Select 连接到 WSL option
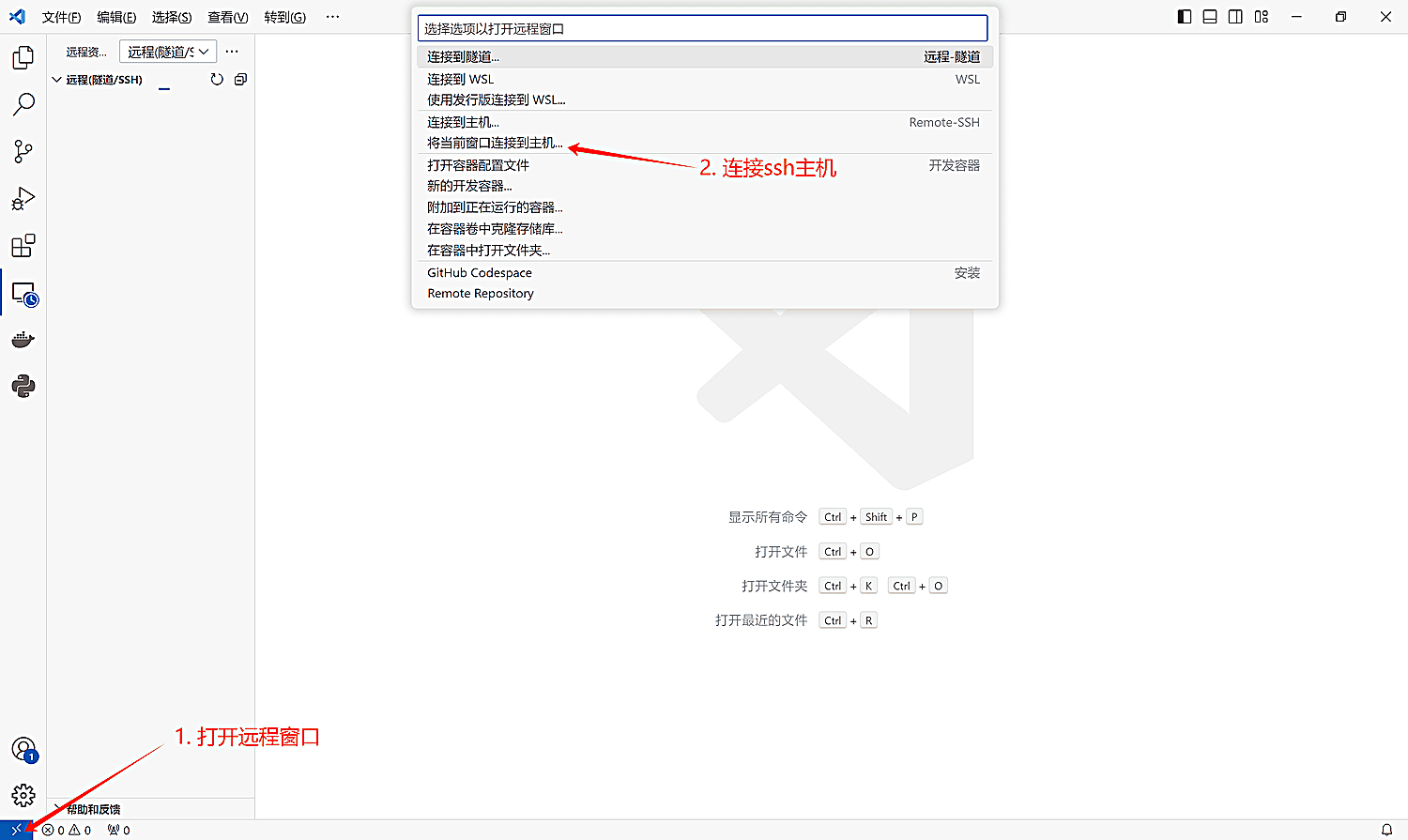Viewport: 1408px width, 840px height. click(x=705, y=79)
